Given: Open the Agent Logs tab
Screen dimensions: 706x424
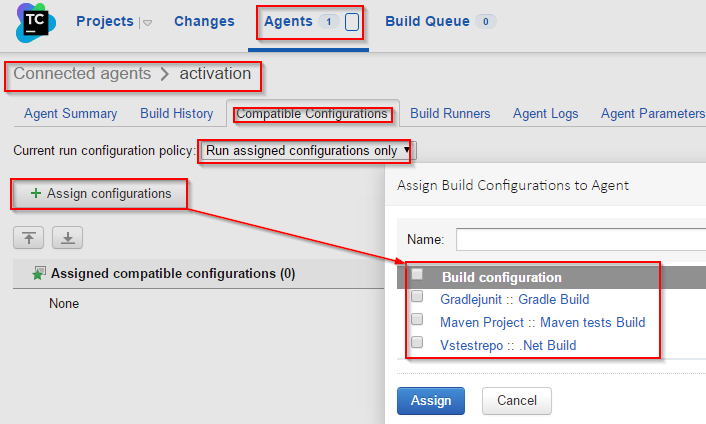Looking at the screenshot, I should click(545, 113).
